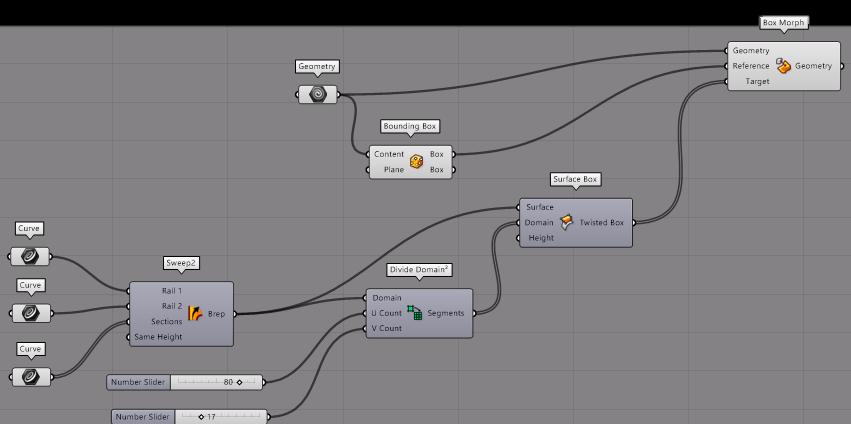Click the U Count input
The height and width of the screenshot is (424, 851).
tap(386, 313)
